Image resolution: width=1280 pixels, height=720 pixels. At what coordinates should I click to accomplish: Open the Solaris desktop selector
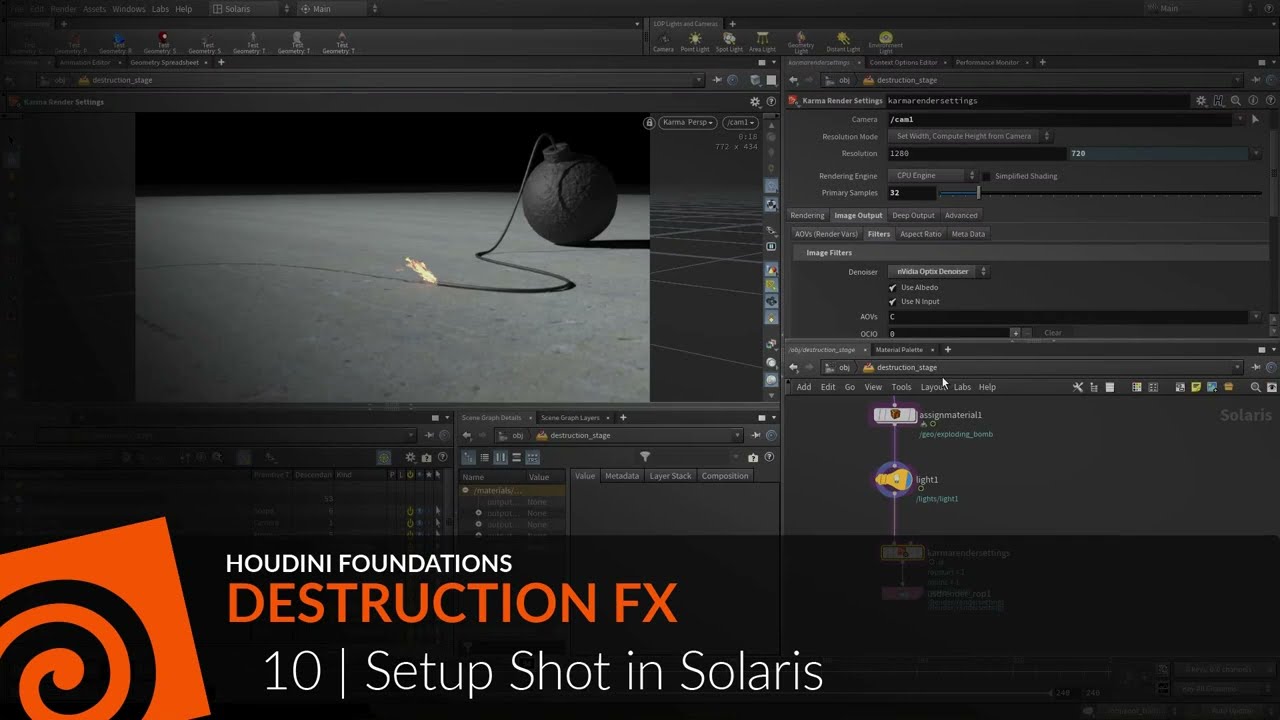coord(251,9)
